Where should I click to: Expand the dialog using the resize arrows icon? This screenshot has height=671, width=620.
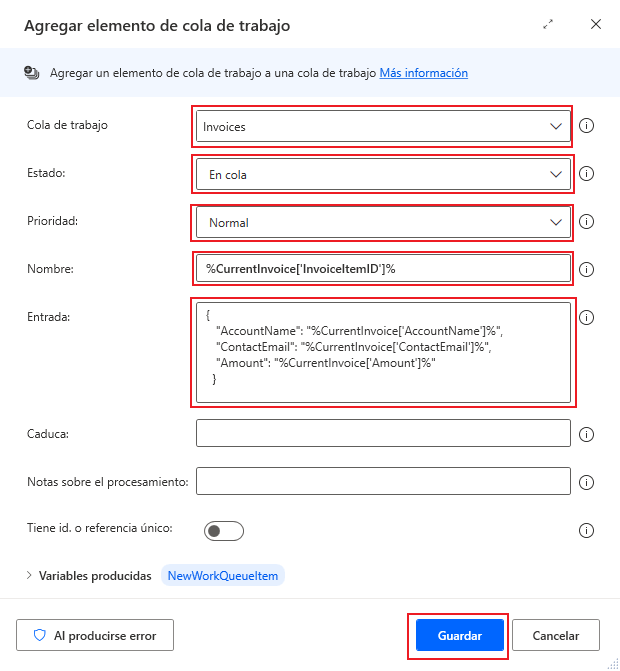click(548, 25)
